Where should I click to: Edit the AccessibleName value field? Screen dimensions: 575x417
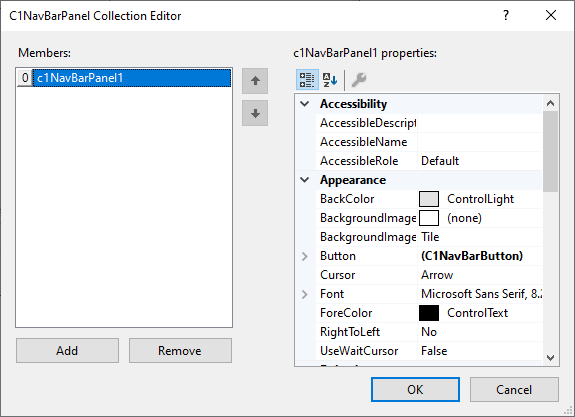tap(480, 142)
